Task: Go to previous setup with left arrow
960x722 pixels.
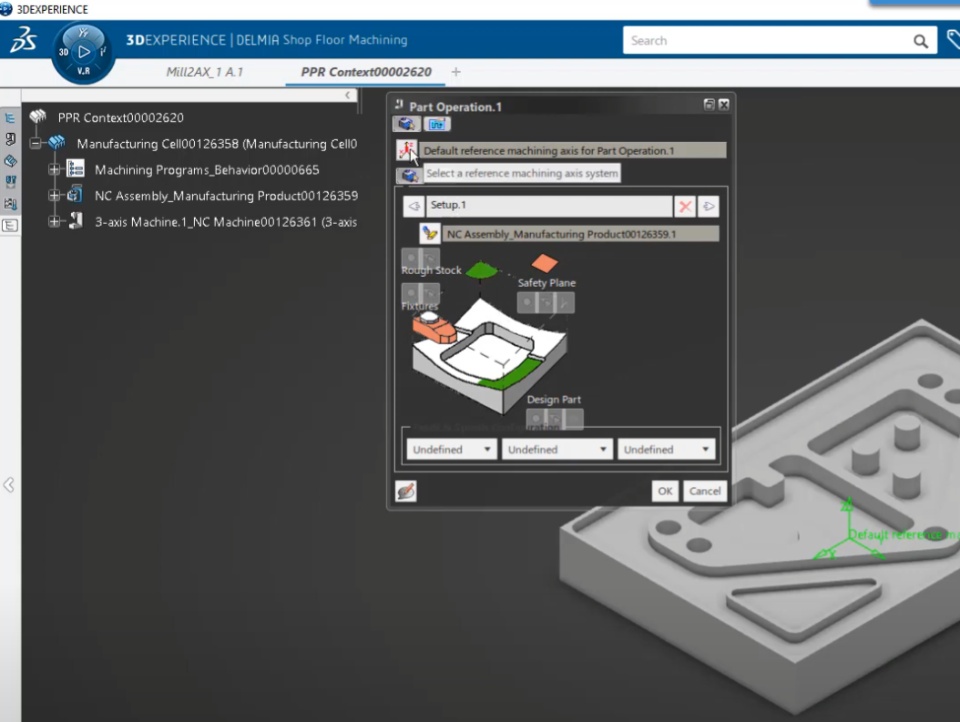Action: pos(414,206)
